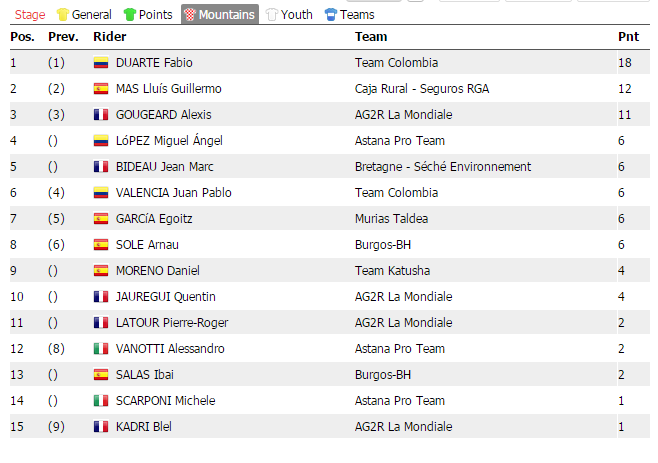The image size is (658, 463).
Task: Open rider LATOUR Pierre-Roger link
Action: coord(172,323)
